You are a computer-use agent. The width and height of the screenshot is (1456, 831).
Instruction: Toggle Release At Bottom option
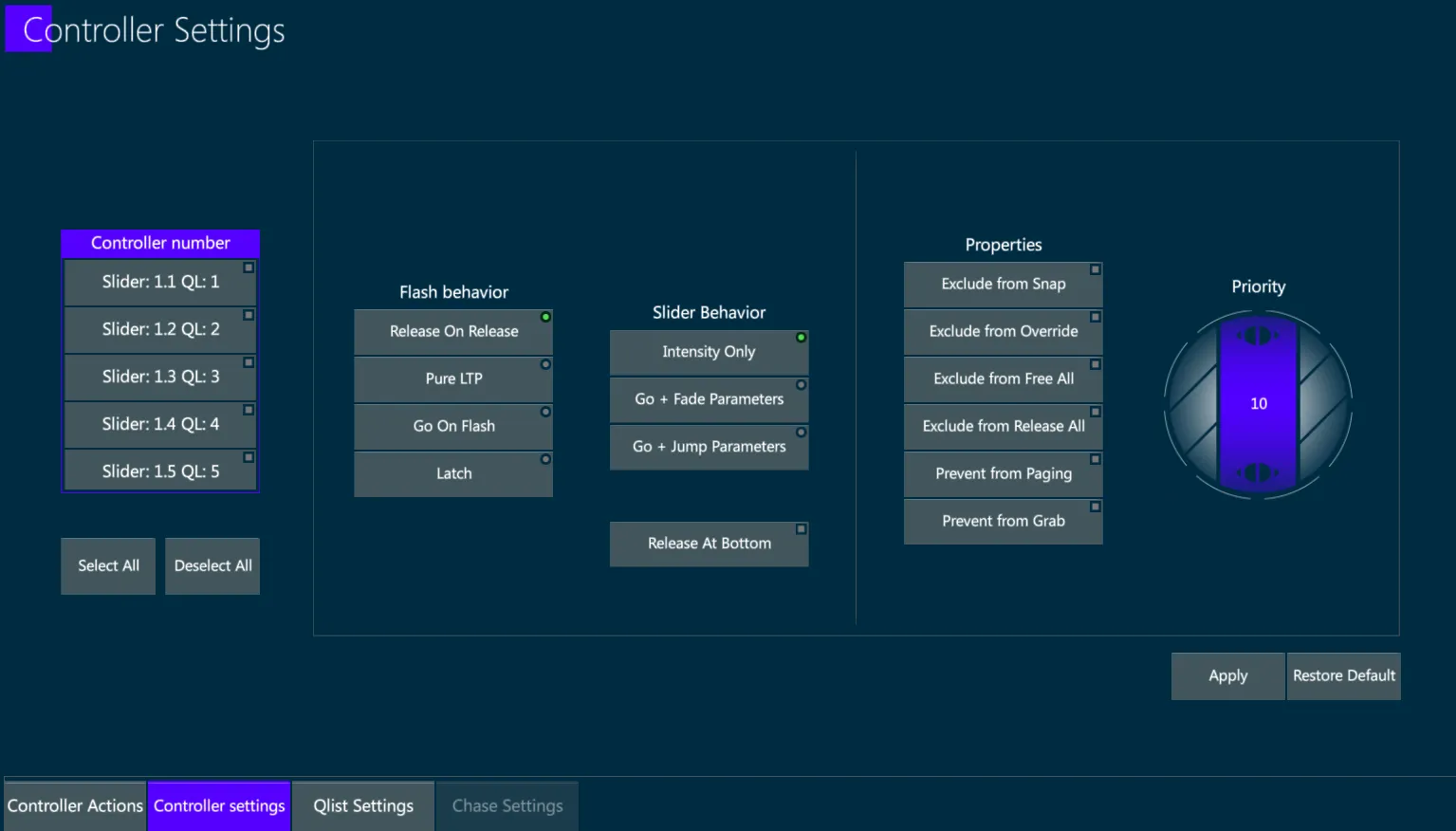[710, 544]
